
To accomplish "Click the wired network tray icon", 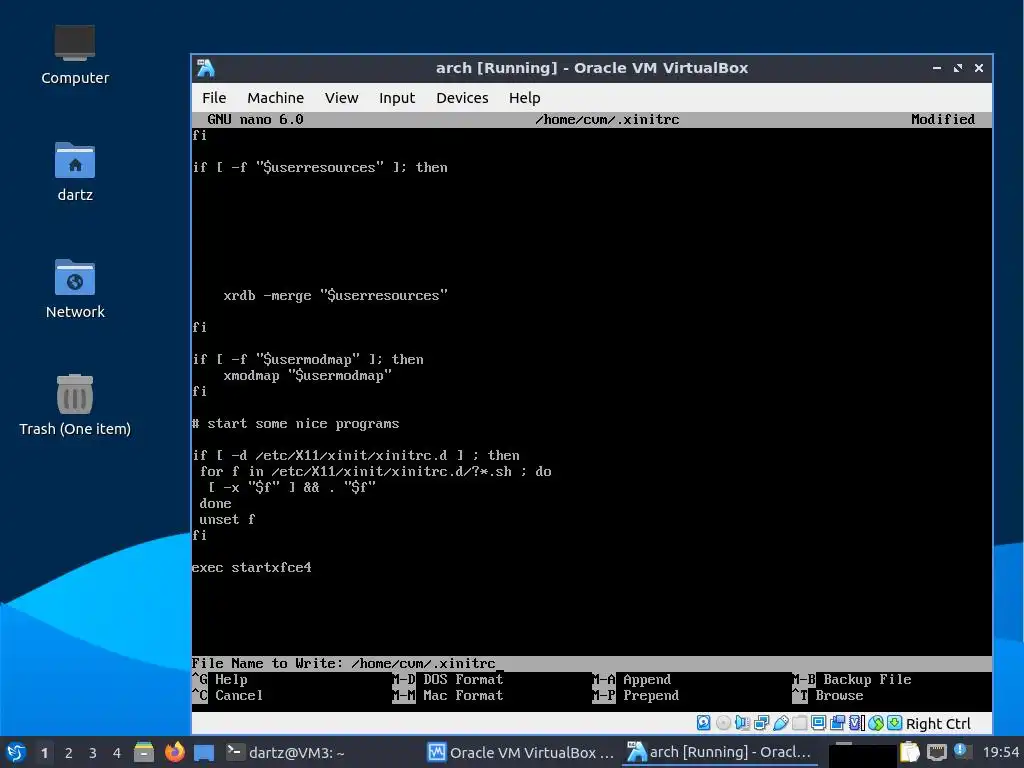I will coord(936,752).
